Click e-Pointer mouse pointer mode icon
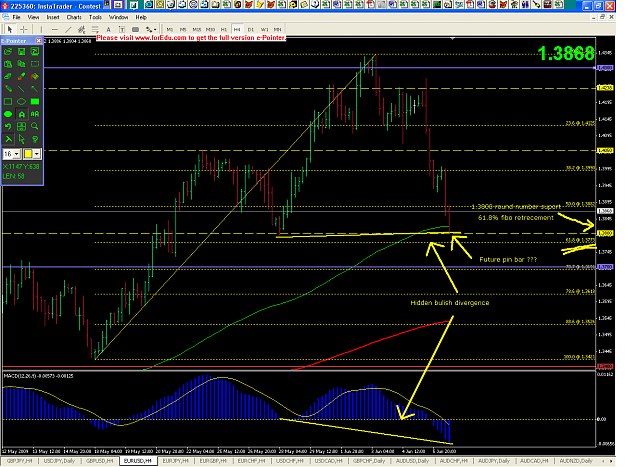 [x=22, y=139]
